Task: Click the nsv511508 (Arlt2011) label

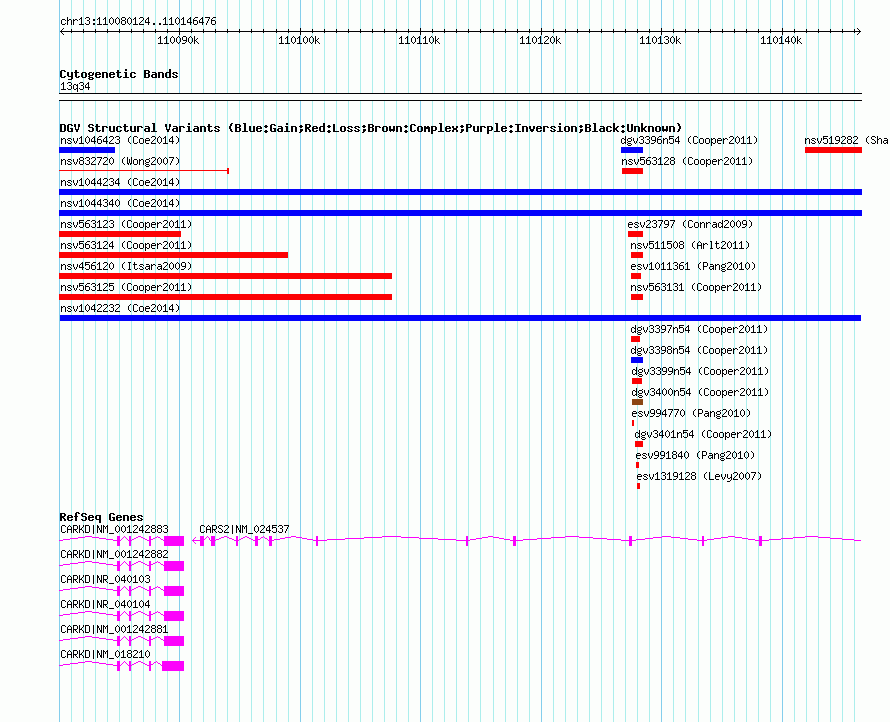Action: [690, 245]
